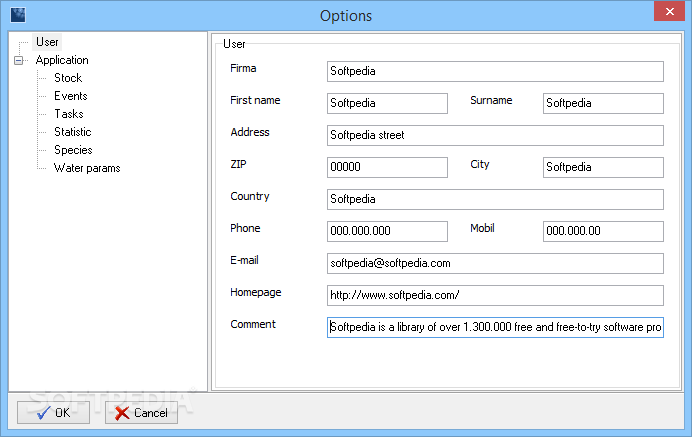Focus the Surname field
Image resolution: width=692 pixels, height=437 pixels.
click(x=603, y=103)
